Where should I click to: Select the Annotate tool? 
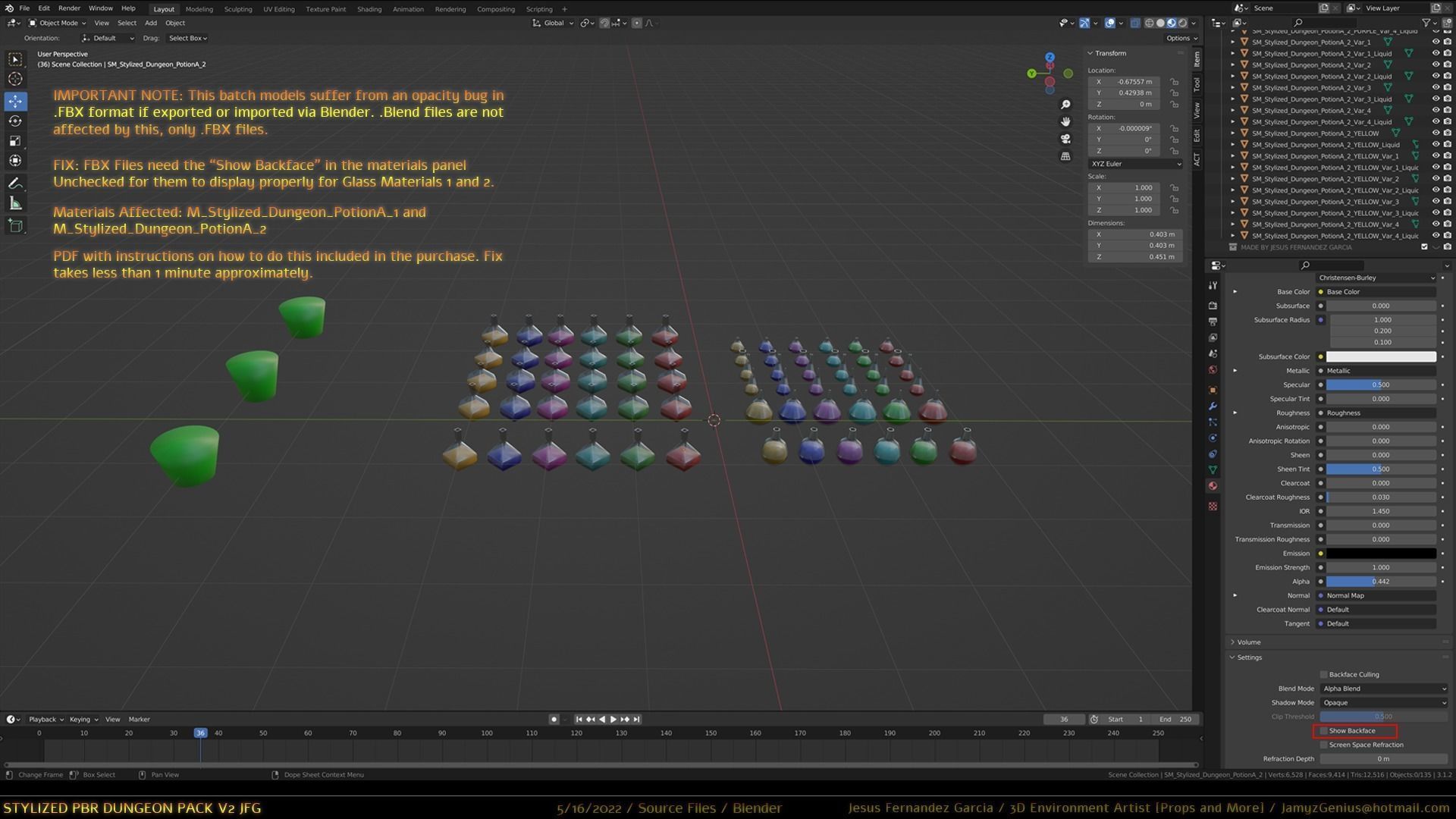[15, 183]
